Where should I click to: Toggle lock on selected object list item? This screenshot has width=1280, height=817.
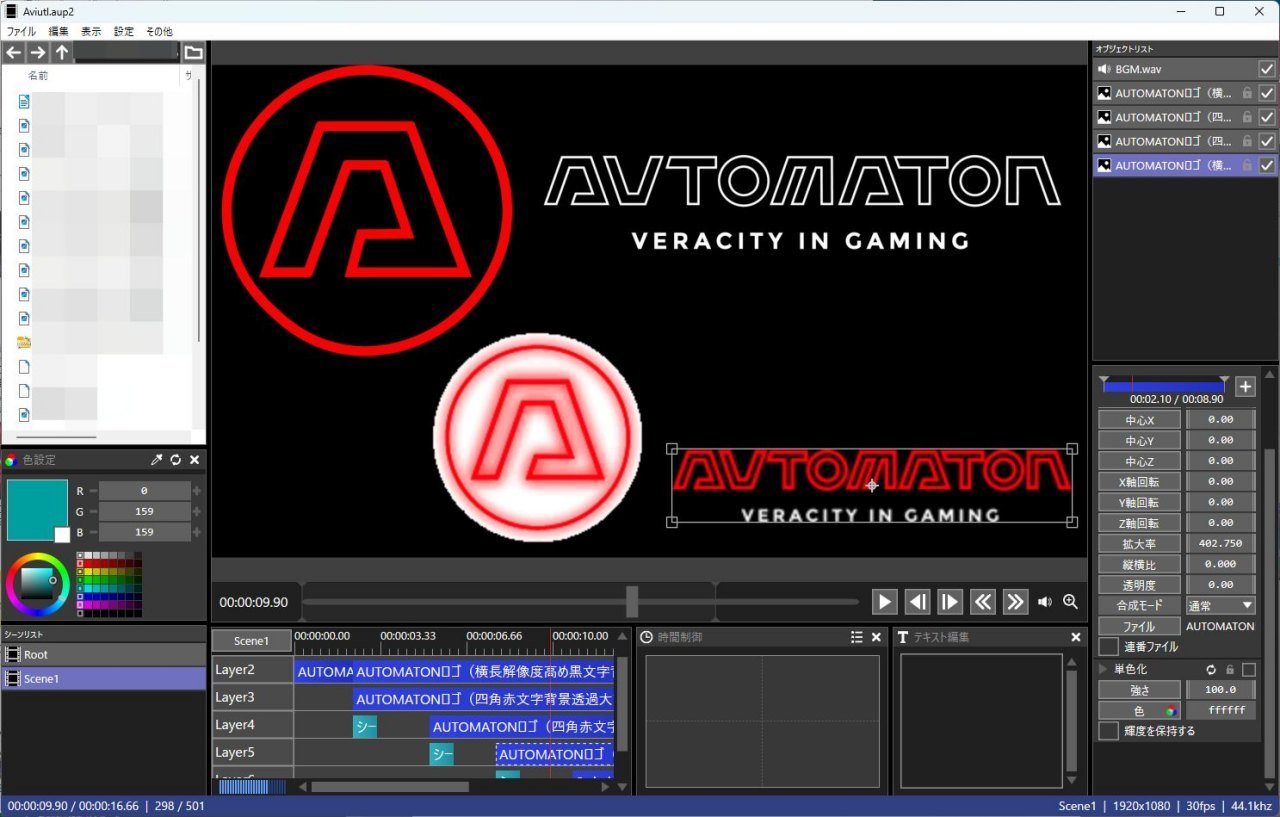point(1247,165)
